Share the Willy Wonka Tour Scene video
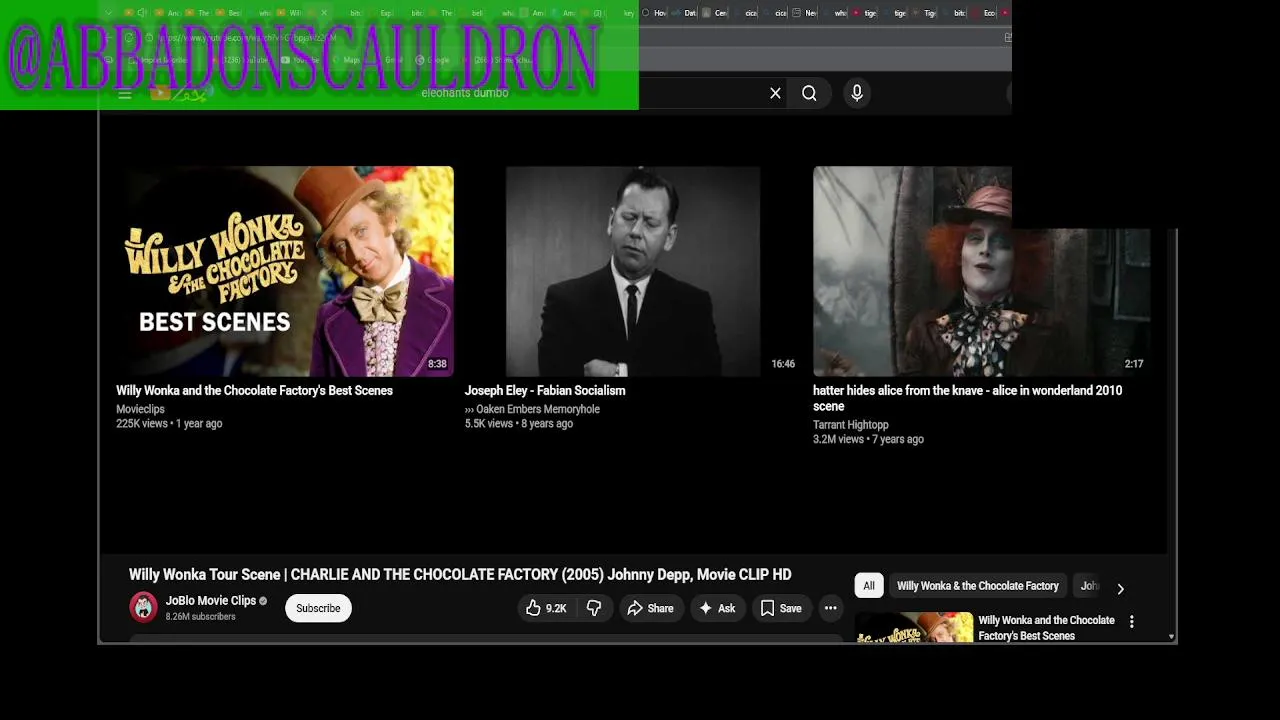Image resolution: width=1280 pixels, height=720 pixels. (650, 608)
